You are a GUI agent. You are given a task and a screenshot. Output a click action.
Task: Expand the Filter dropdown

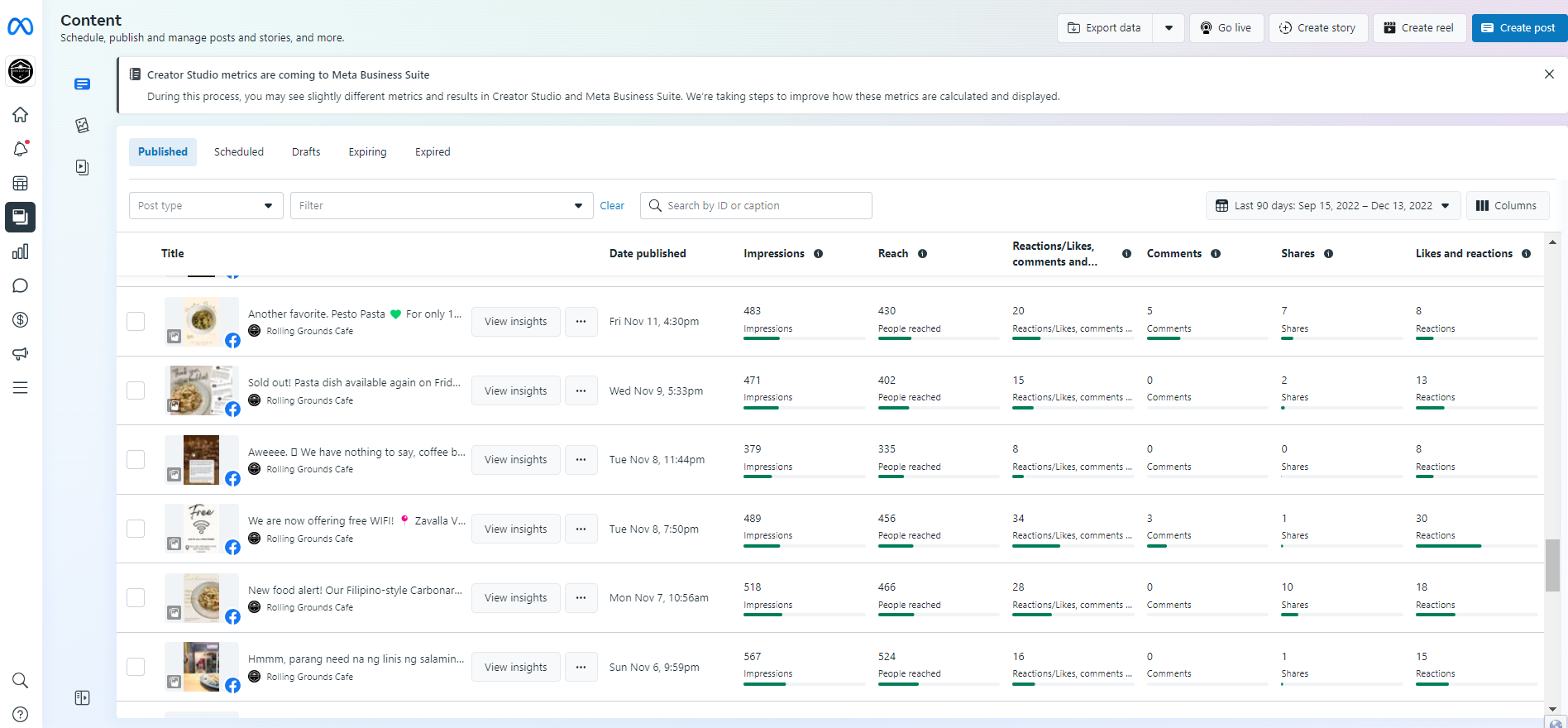pos(441,206)
